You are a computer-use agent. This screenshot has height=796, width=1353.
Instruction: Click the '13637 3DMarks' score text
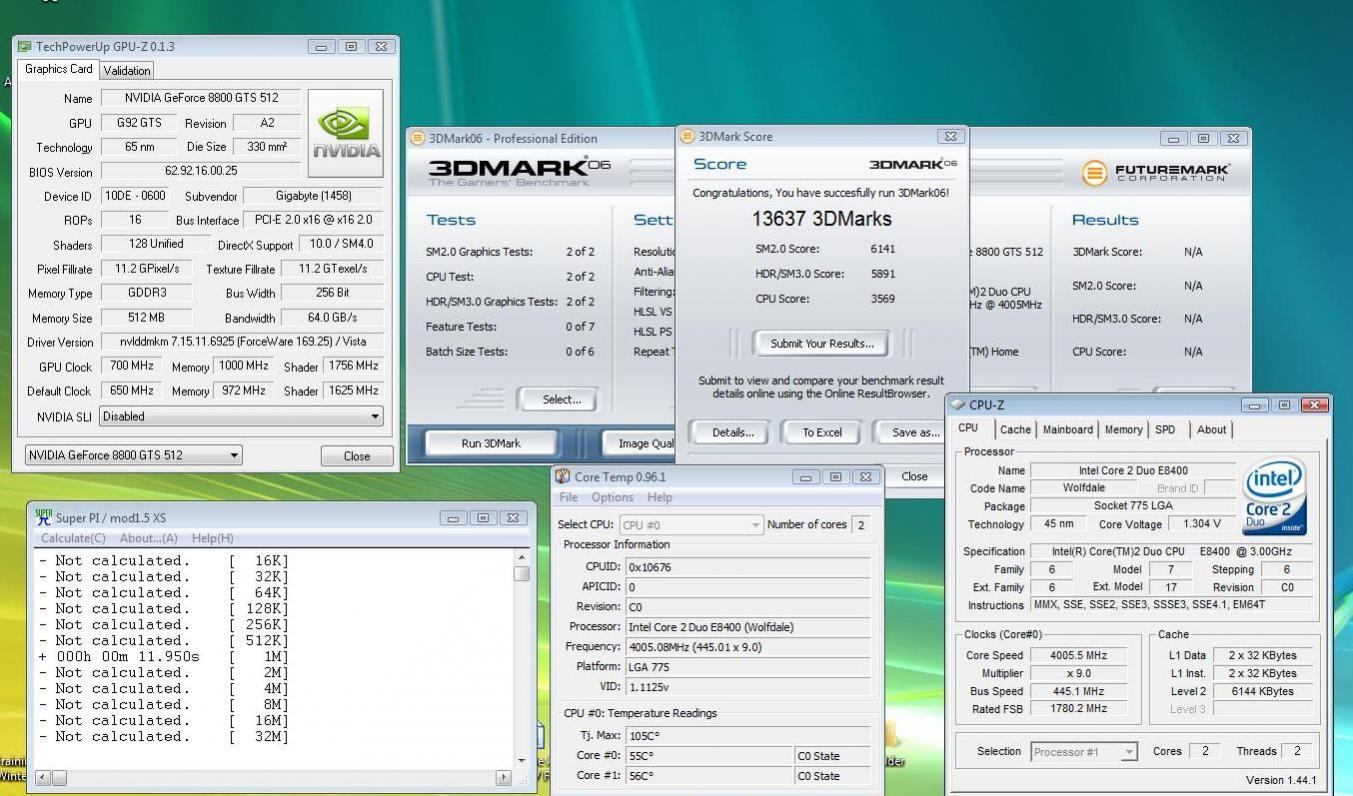click(x=821, y=219)
